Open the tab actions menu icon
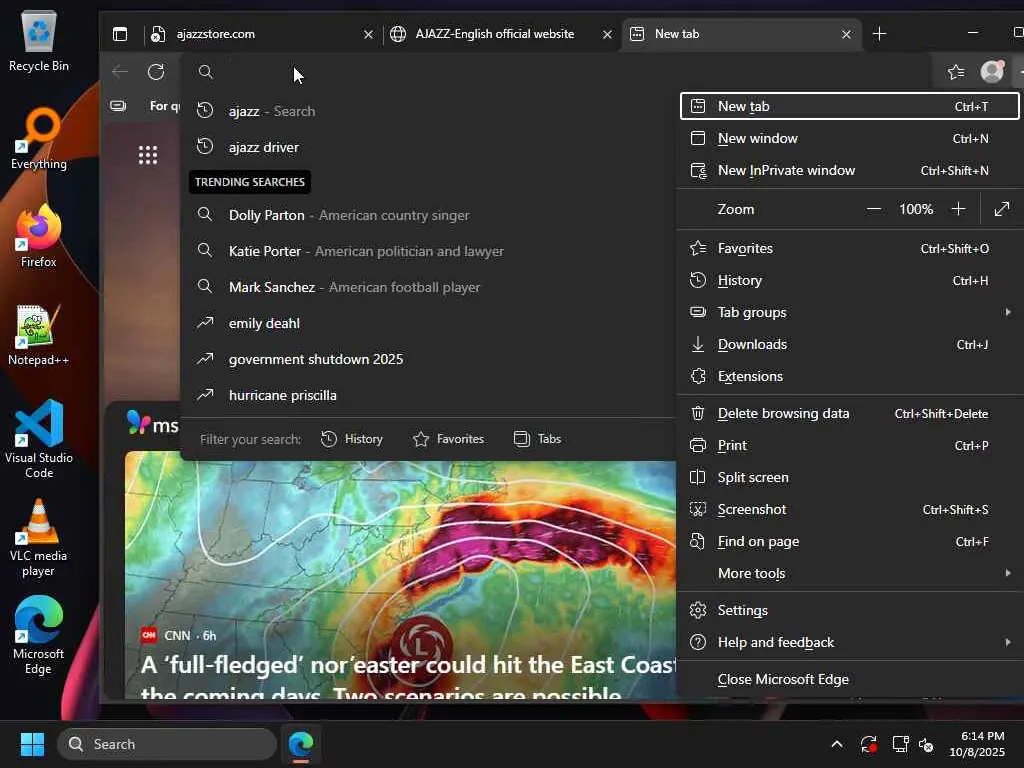 click(x=120, y=34)
